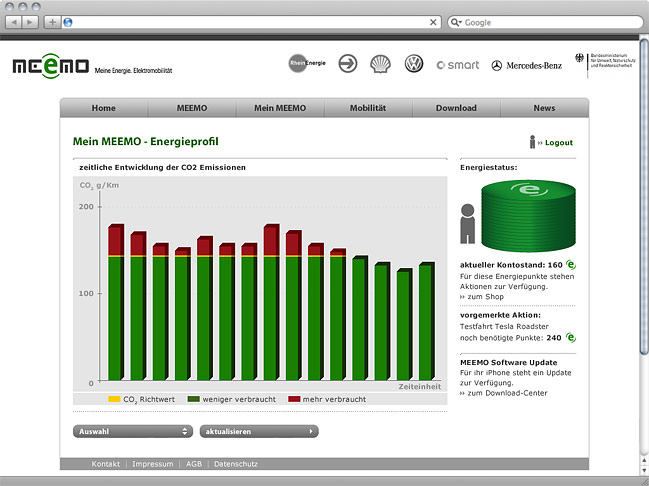Click the Volkswagen logo icon

tap(413, 64)
